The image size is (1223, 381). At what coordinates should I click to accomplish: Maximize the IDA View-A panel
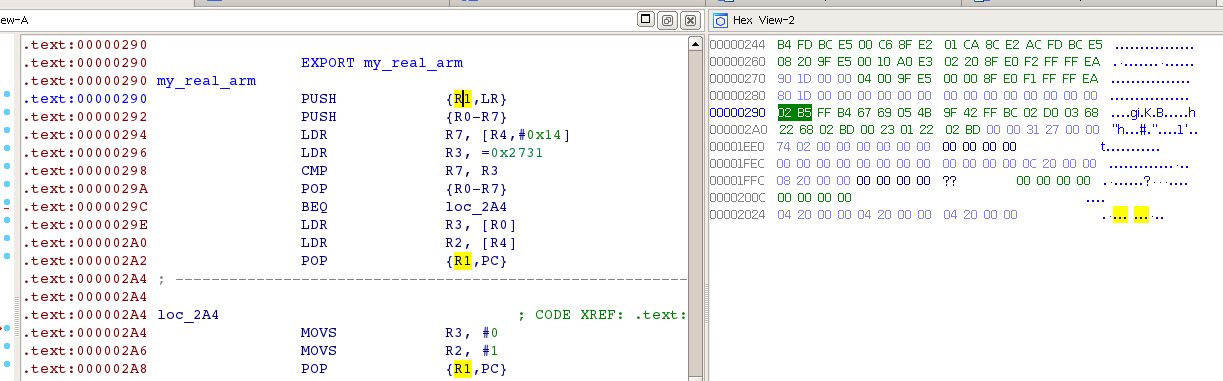[646, 19]
